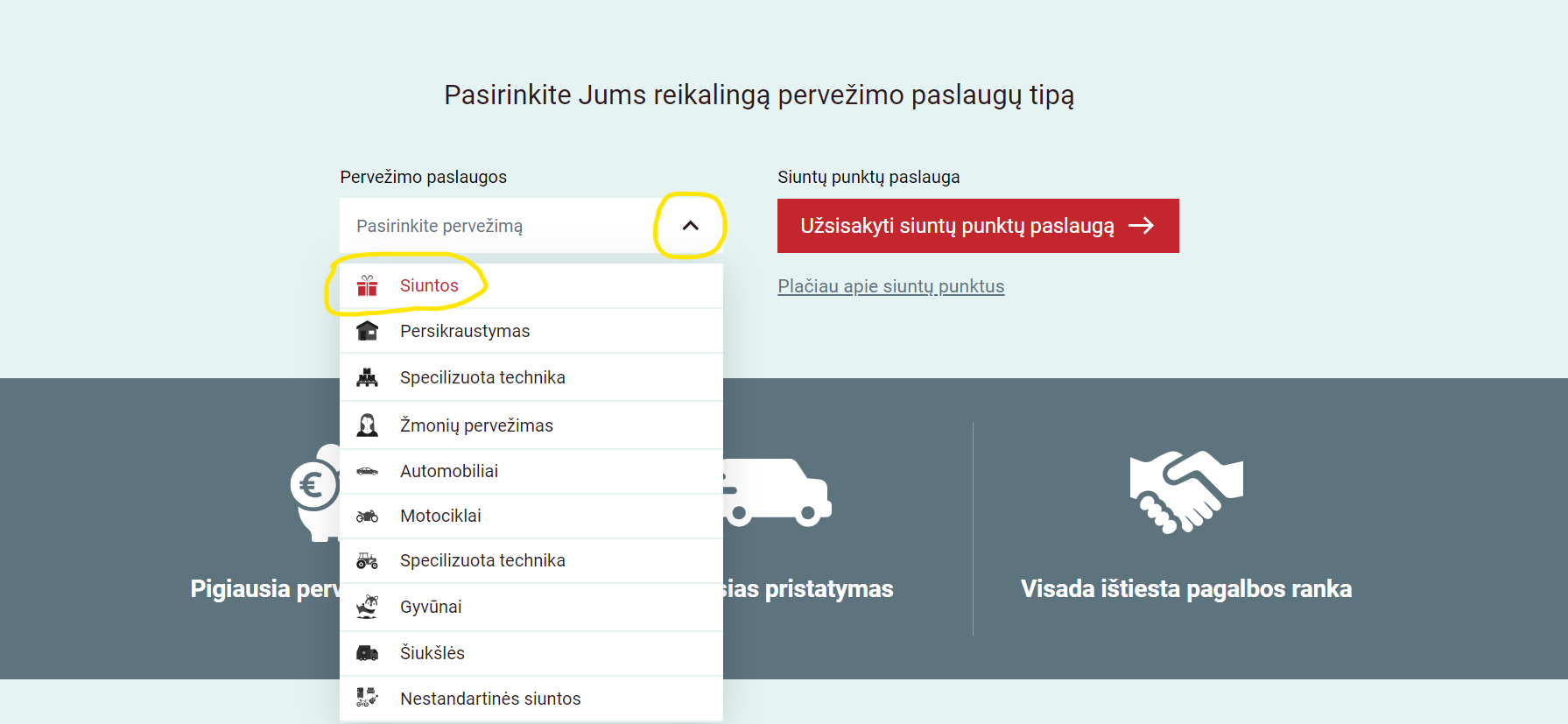Click the Visada ištiesta pagalbos ranka heading
The image size is (1568, 724).
(1185, 588)
